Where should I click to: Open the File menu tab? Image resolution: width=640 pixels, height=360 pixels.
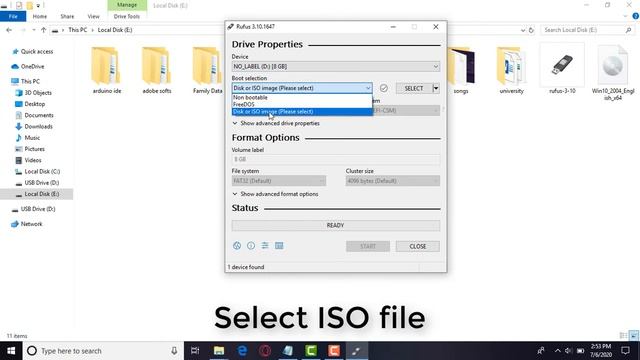(x=13, y=16)
